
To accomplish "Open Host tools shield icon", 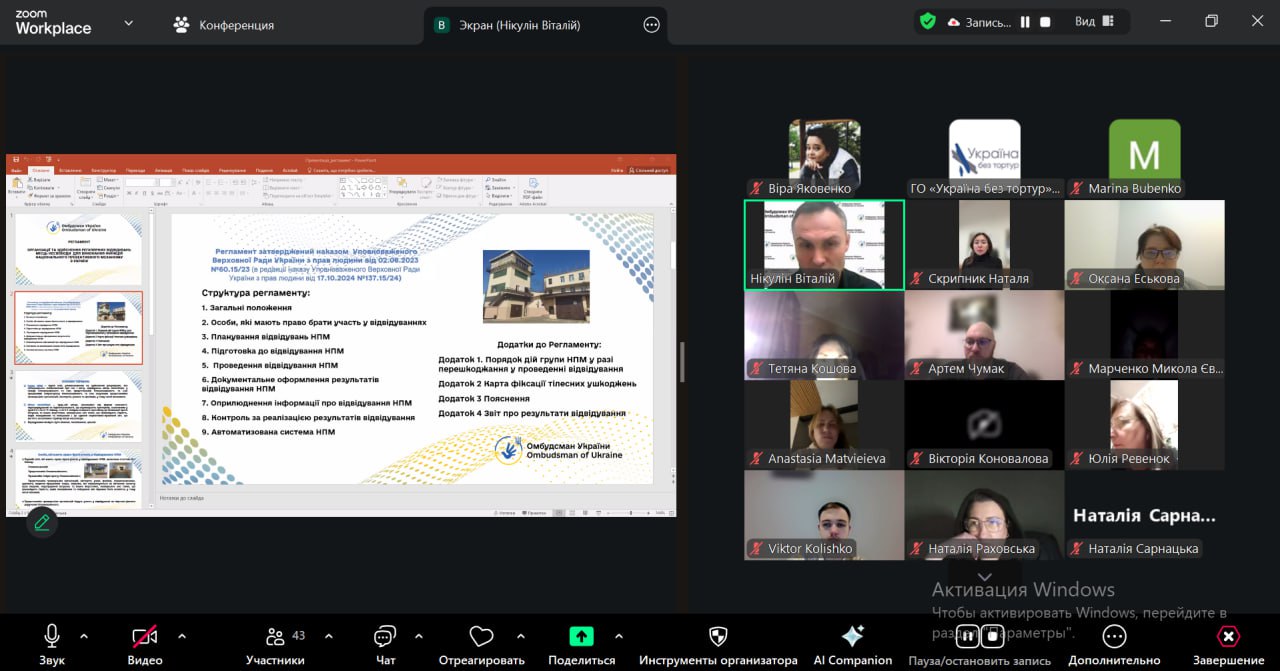I will (x=718, y=637).
